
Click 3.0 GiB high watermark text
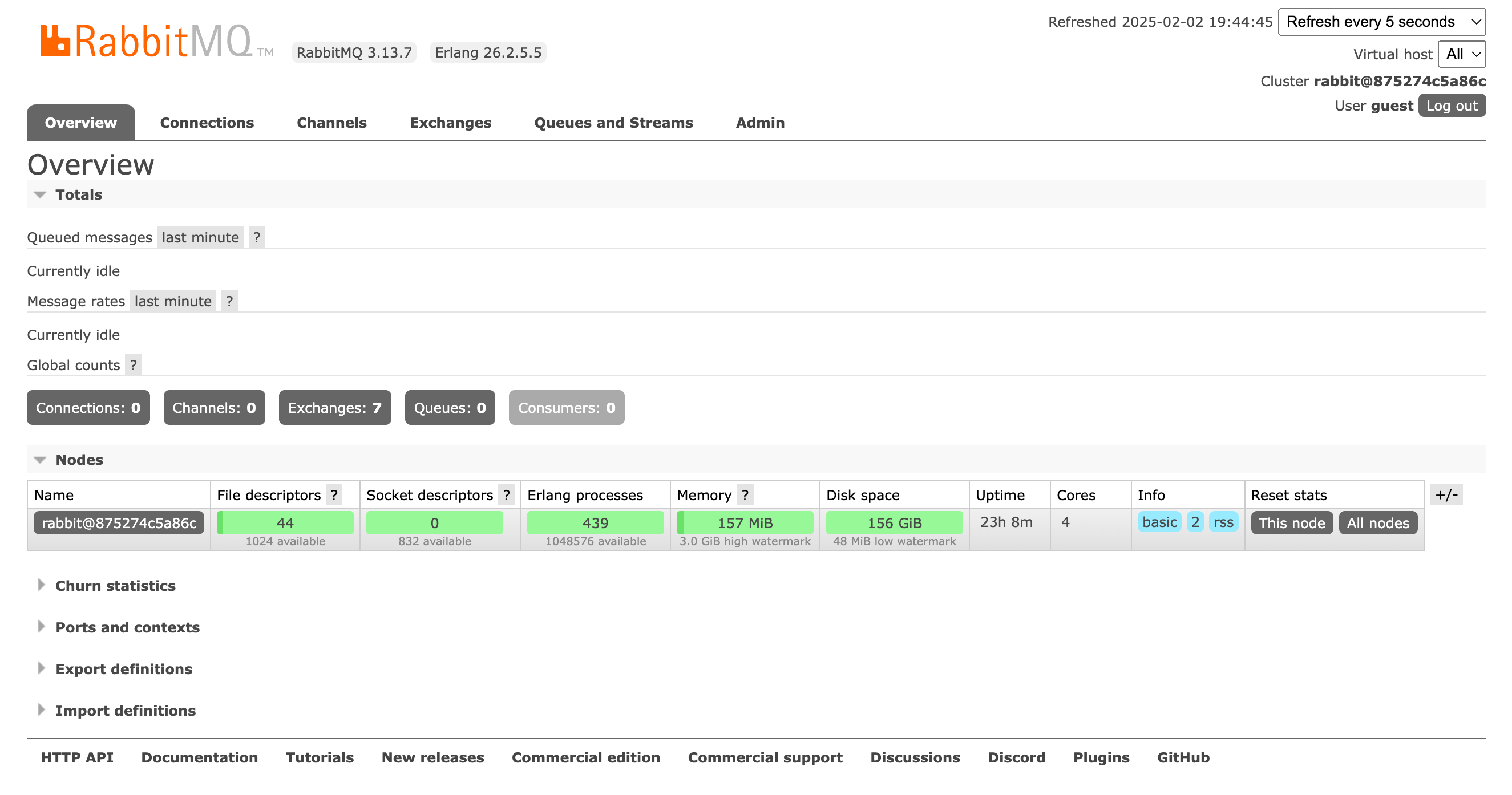pyautogui.click(x=745, y=542)
